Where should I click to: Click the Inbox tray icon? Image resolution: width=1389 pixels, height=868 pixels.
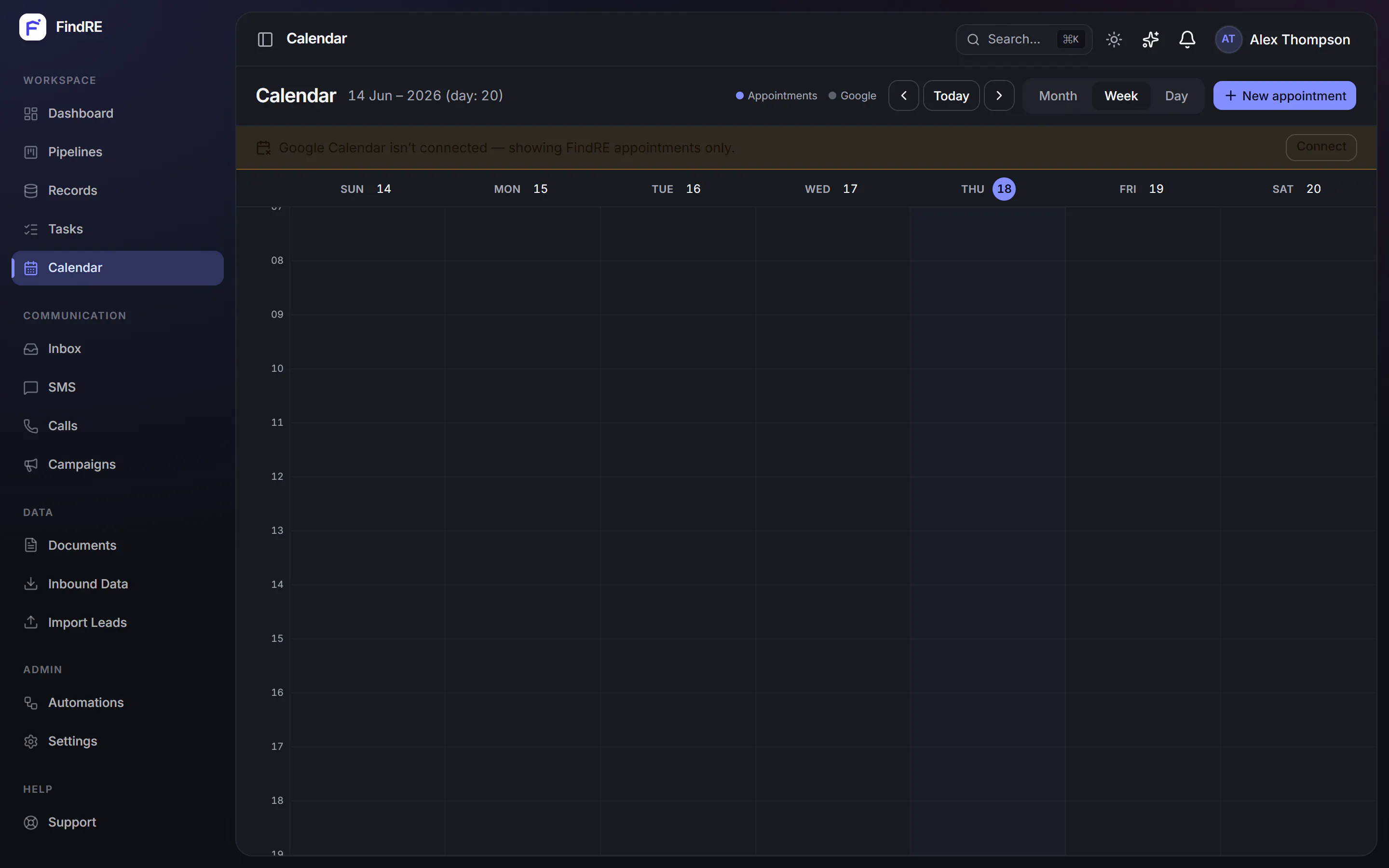pos(31,349)
